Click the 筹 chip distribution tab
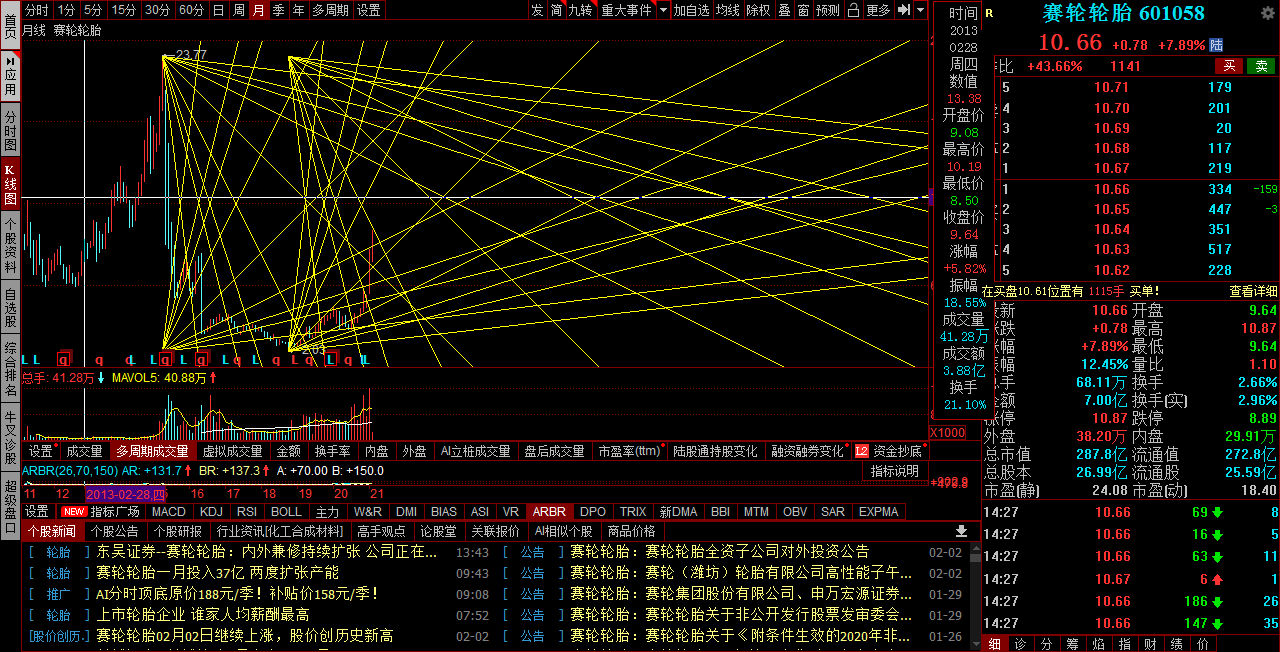This screenshot has height=652, width=1280. click(1072, 644)
